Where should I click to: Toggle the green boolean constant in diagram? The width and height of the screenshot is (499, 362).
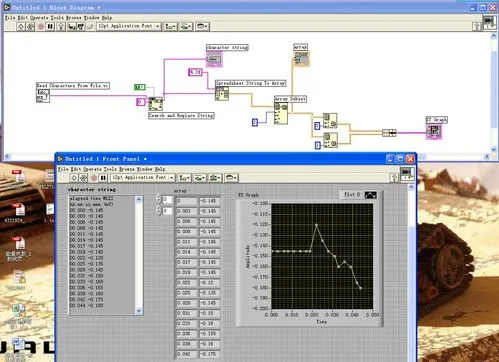click(140, 87)
